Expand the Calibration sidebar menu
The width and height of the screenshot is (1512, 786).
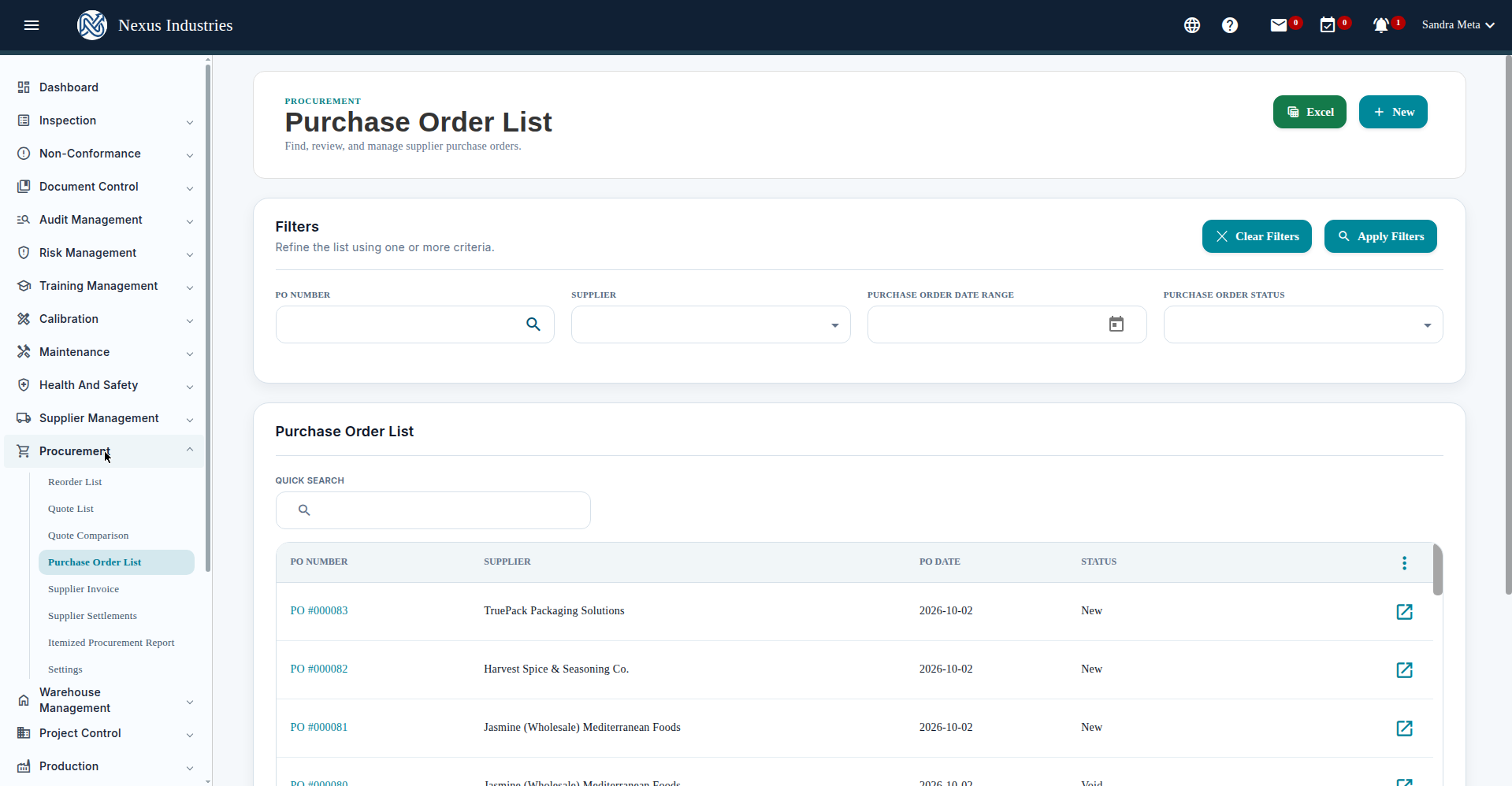pyautogui.click(x=104, y=319)
